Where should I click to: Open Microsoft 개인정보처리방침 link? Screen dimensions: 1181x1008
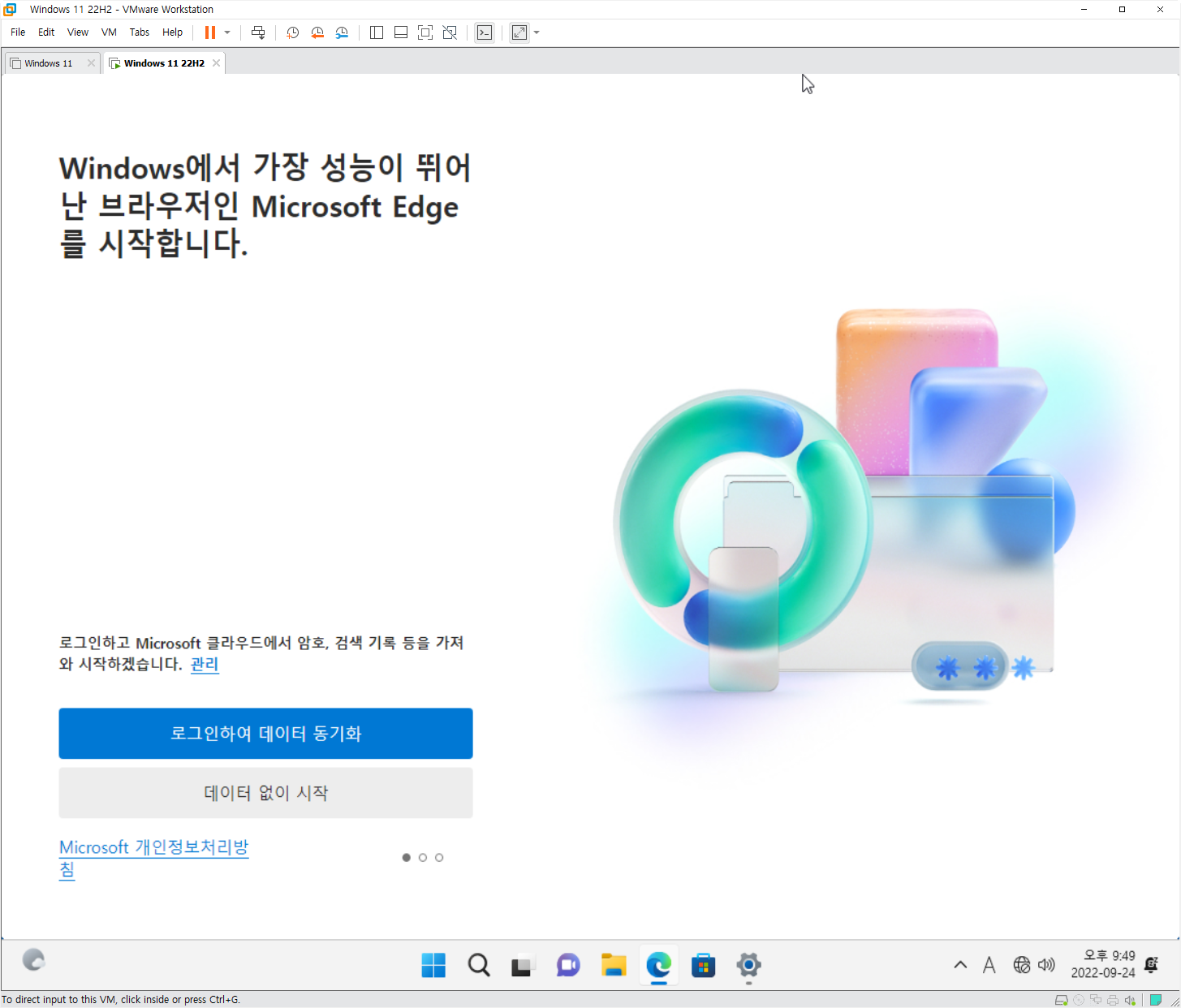(153, 859)
